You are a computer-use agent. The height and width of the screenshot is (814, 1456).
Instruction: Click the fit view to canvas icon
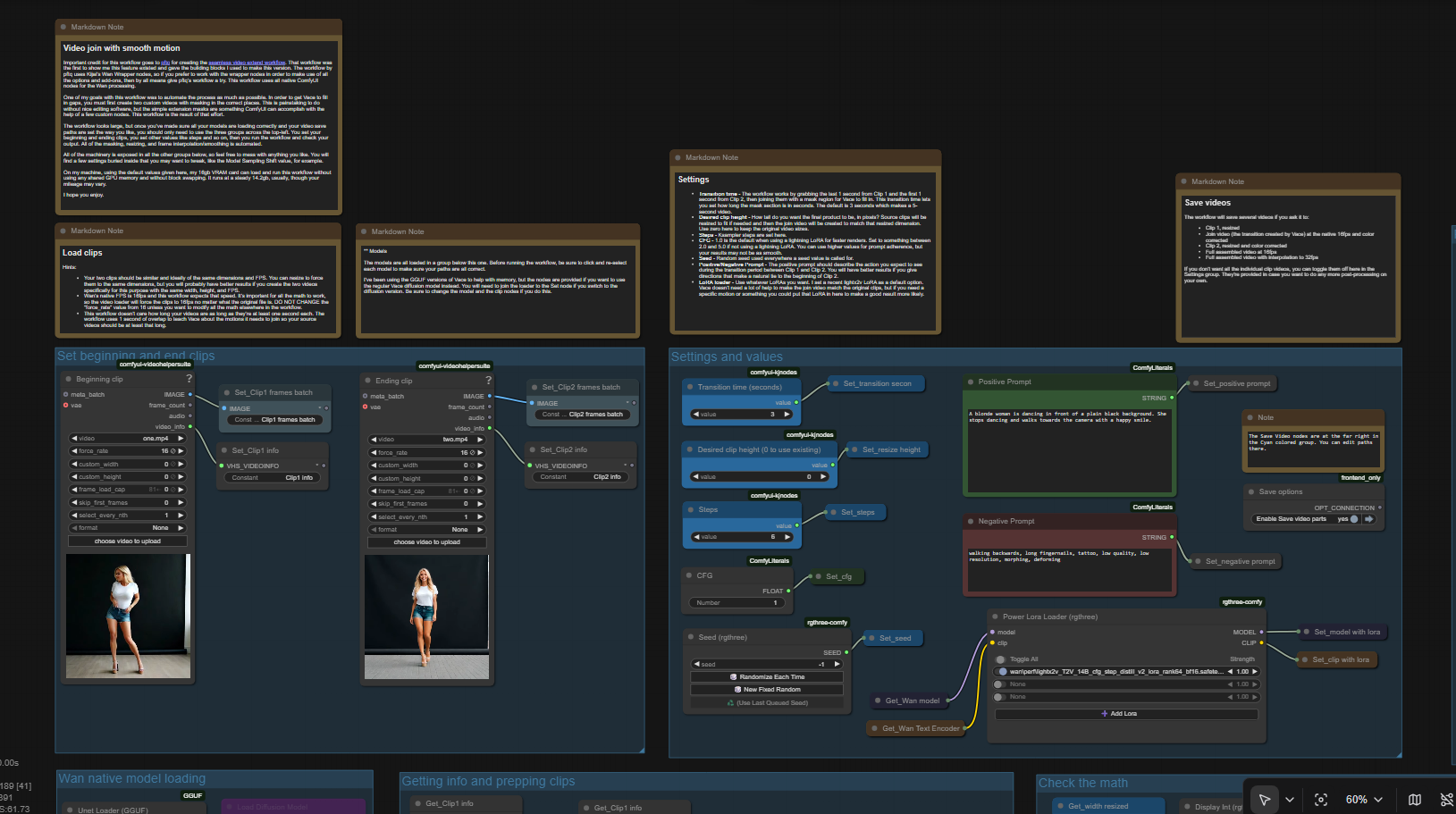[1321, 800]
